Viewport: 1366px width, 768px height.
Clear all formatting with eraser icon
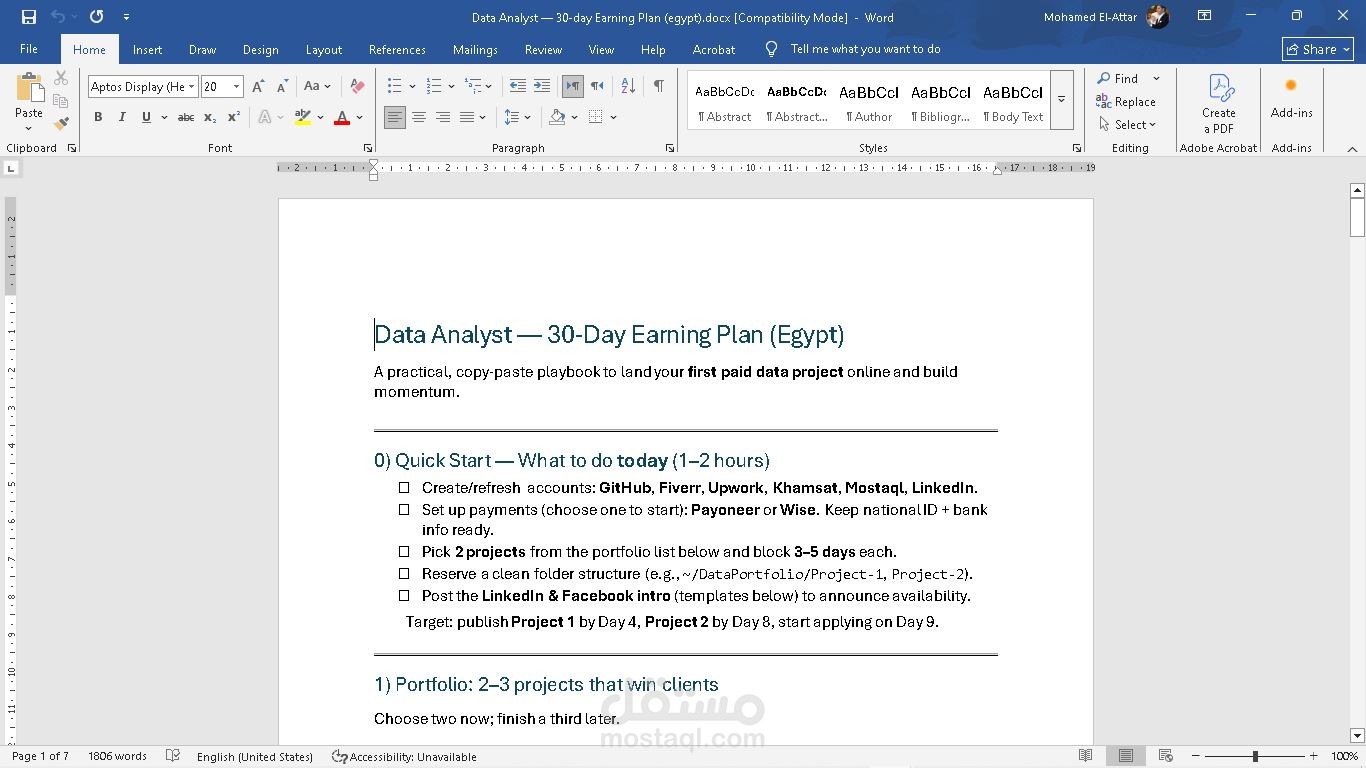[x=357, y=87]
